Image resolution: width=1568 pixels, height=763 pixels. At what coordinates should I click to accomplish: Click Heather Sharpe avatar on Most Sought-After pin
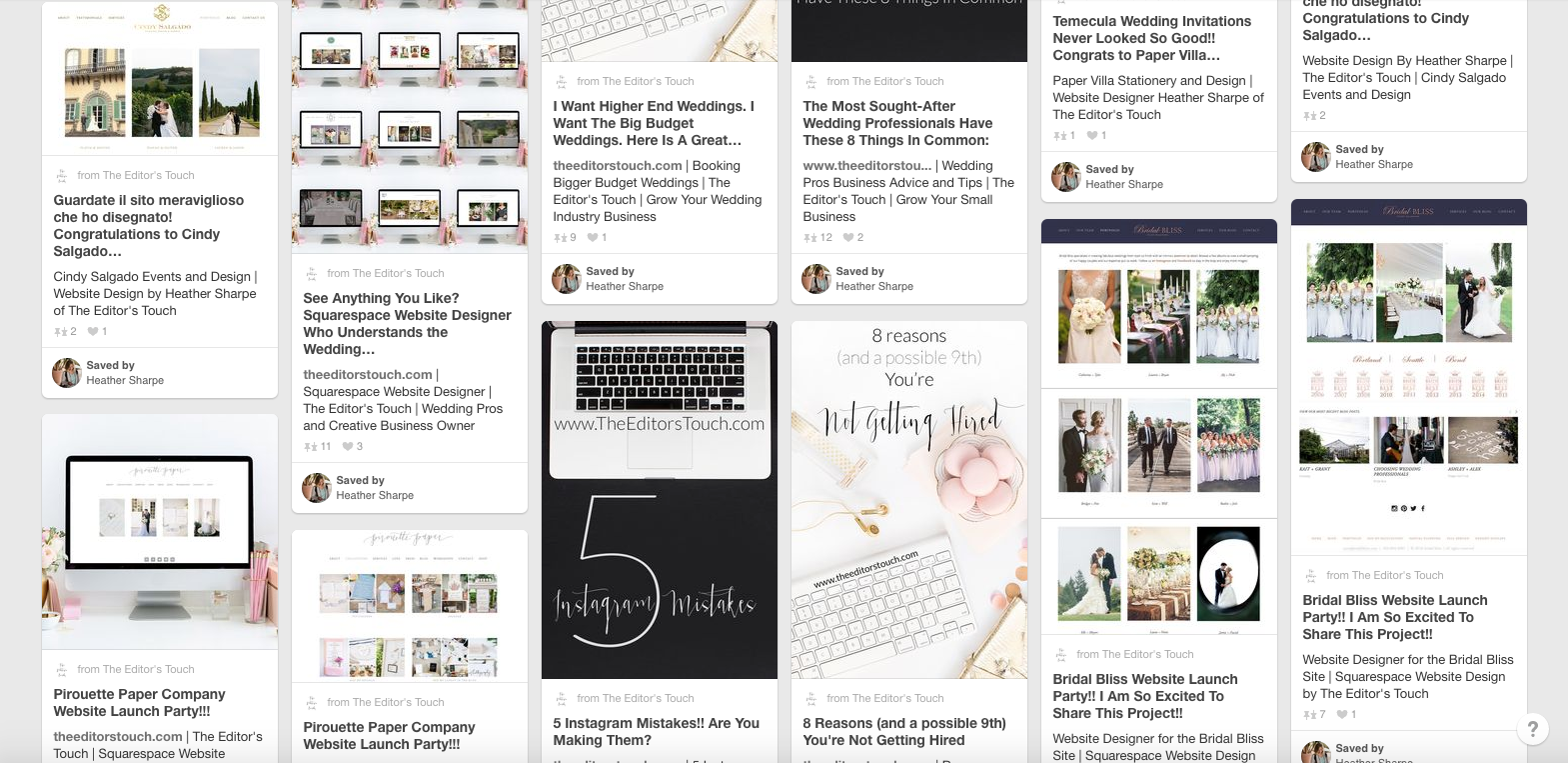pos(816,279)
